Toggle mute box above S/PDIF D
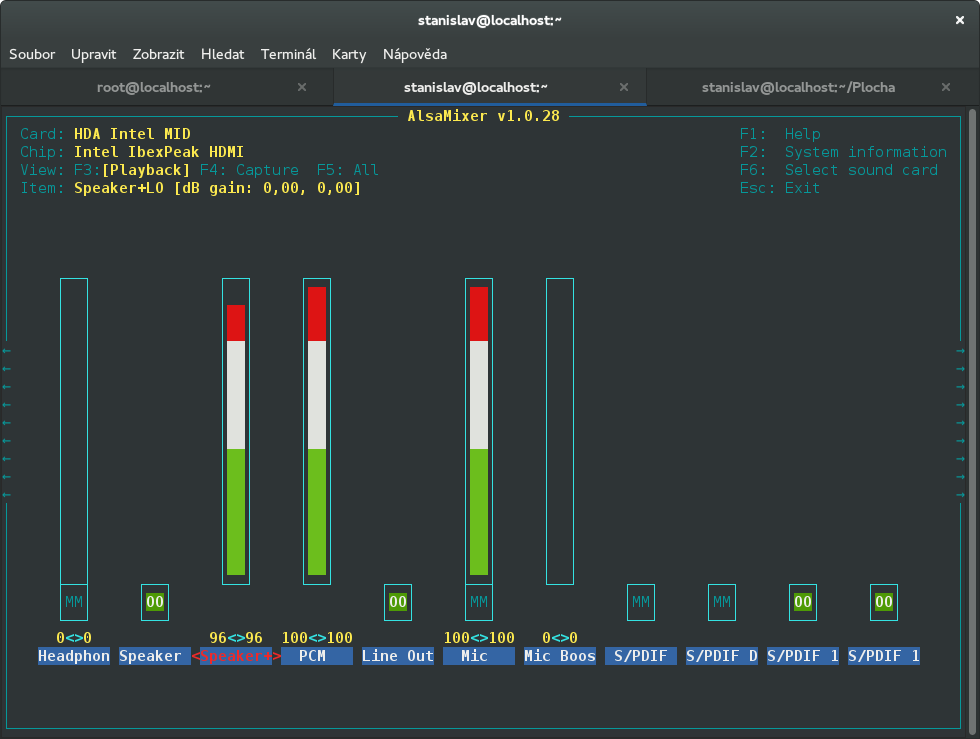This screenshot has height=739, width=980. pos(722,602)
